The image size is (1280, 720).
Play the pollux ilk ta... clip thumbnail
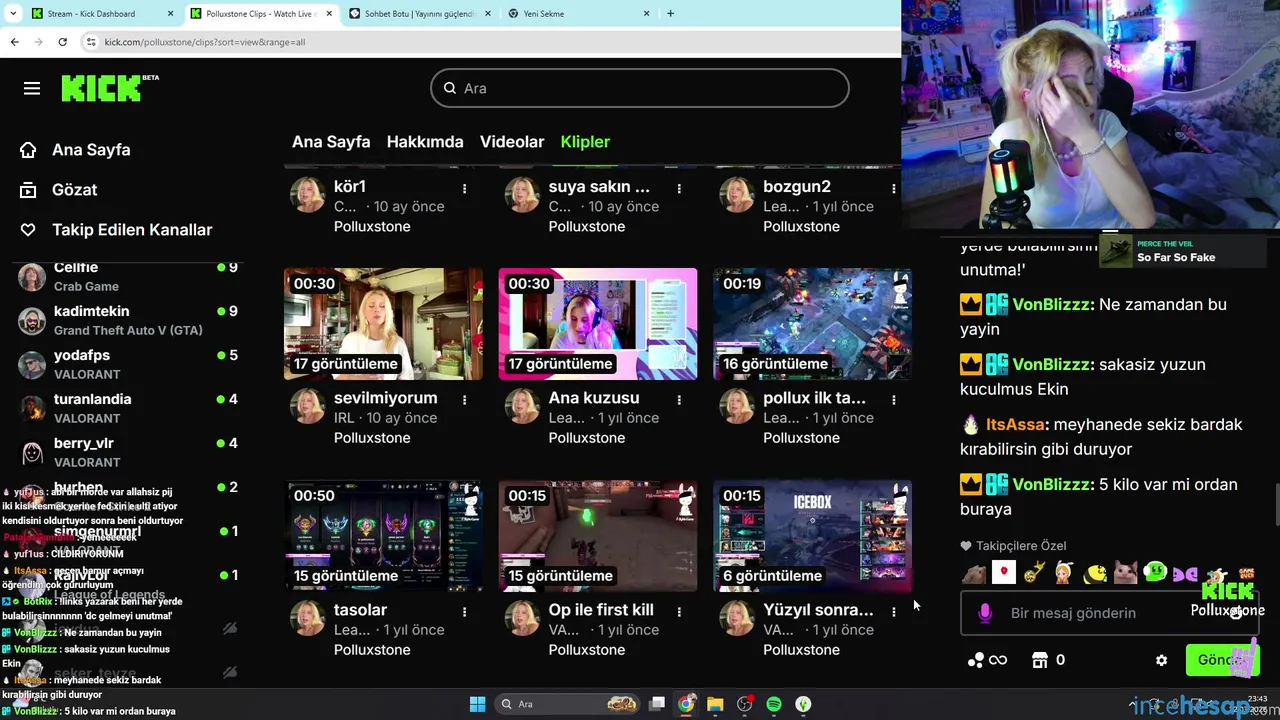[812, 324]
